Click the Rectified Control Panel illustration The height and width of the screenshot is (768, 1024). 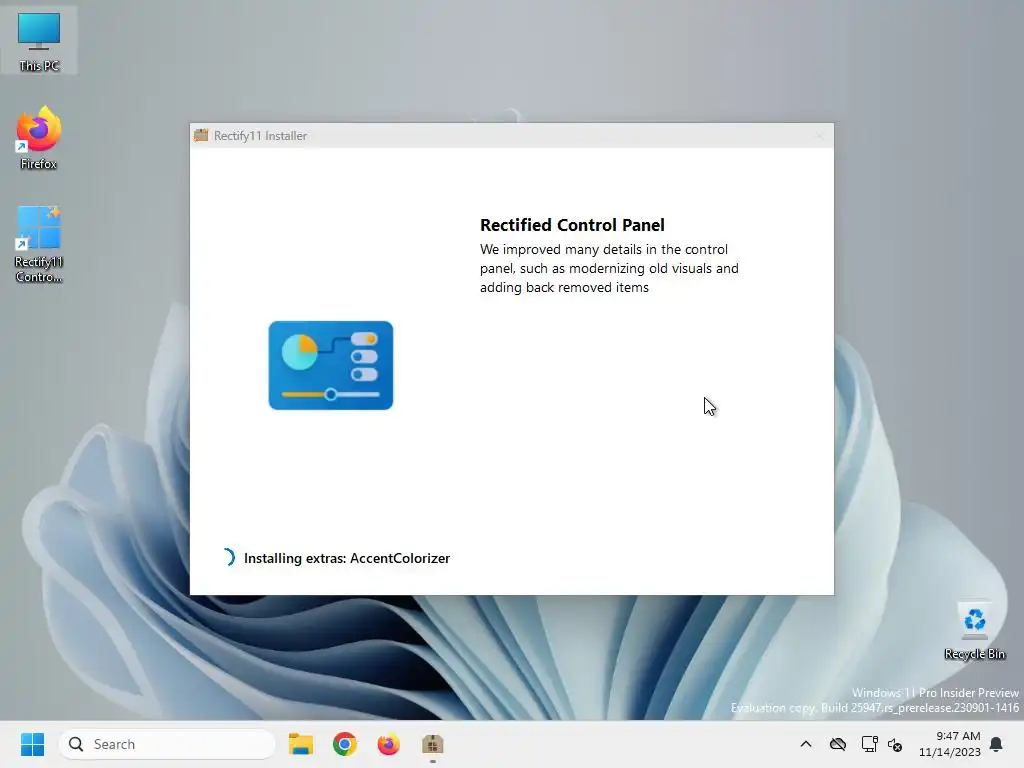coord(330,365)
